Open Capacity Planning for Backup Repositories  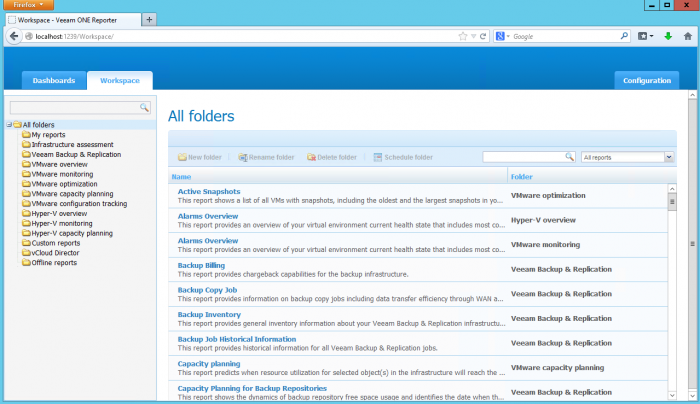pyautogui.click(x=252, y=388)
